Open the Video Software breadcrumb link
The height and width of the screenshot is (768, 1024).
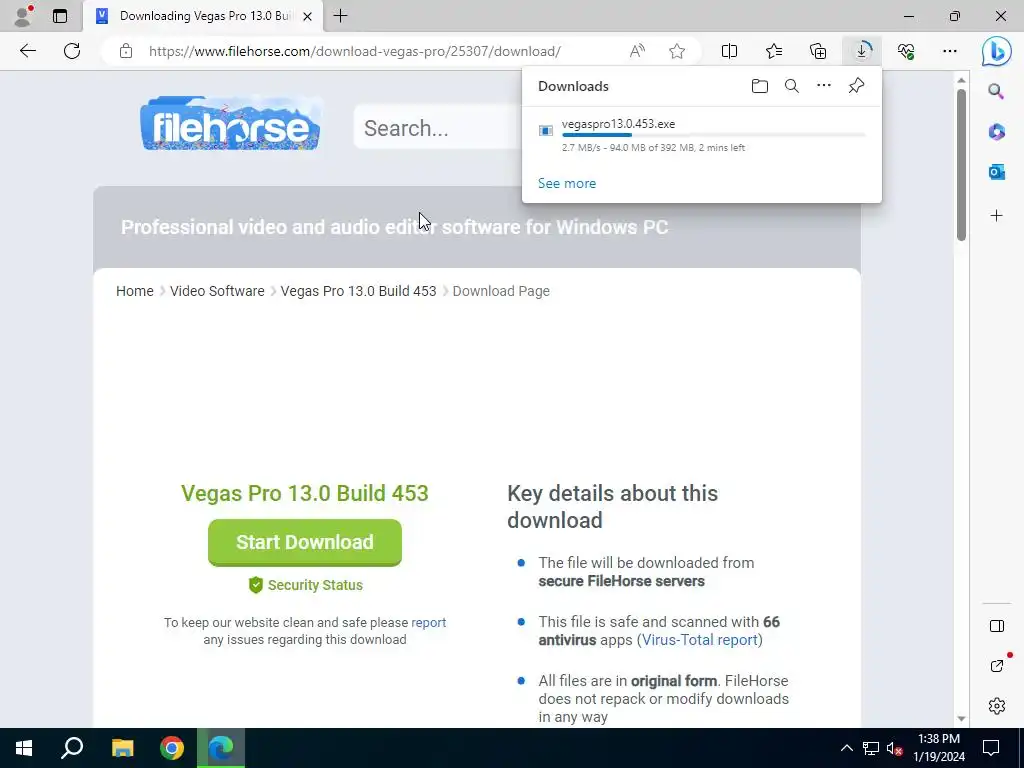pyautogui.click(x=217, y=291)
